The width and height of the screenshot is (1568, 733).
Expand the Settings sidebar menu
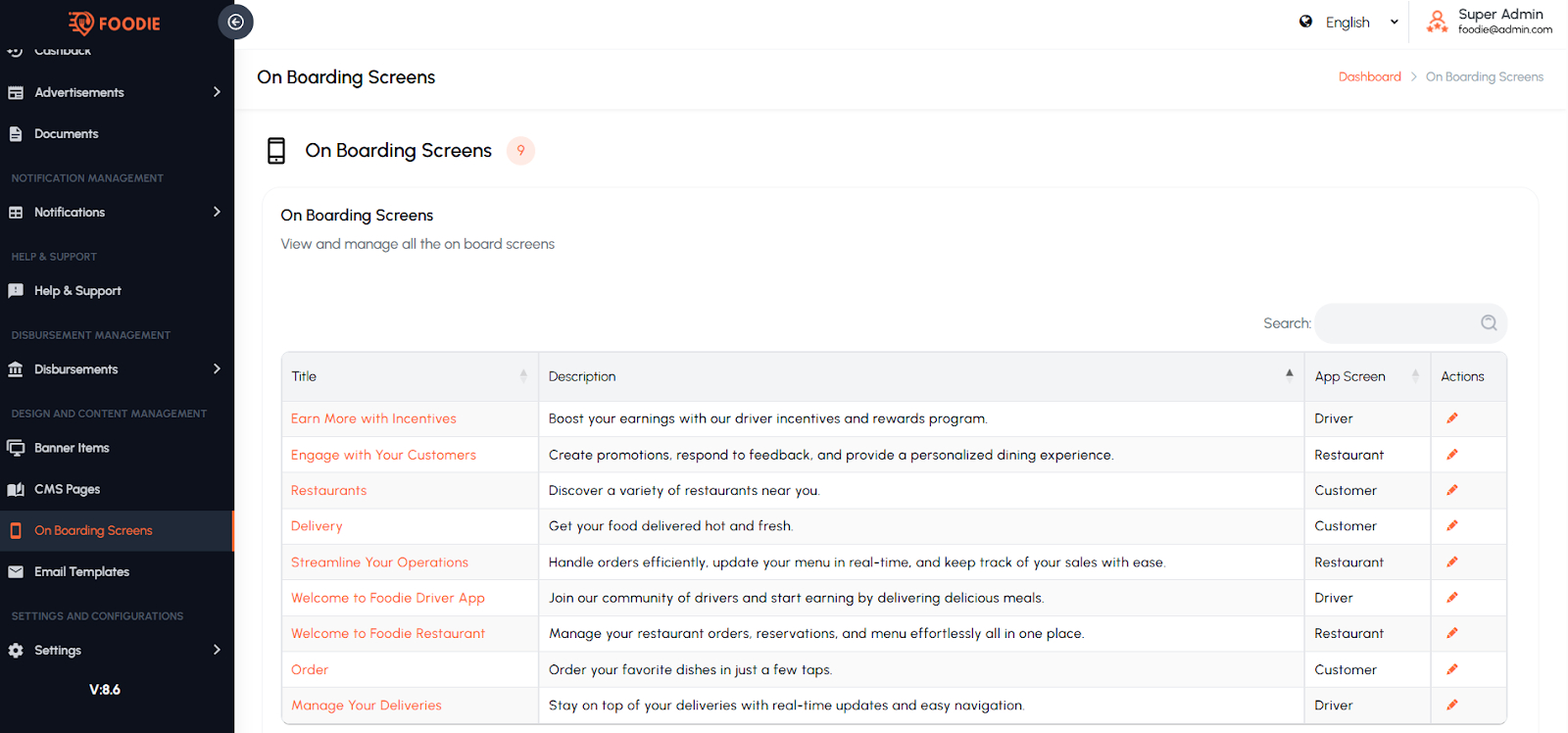click(x=116, y=650)
